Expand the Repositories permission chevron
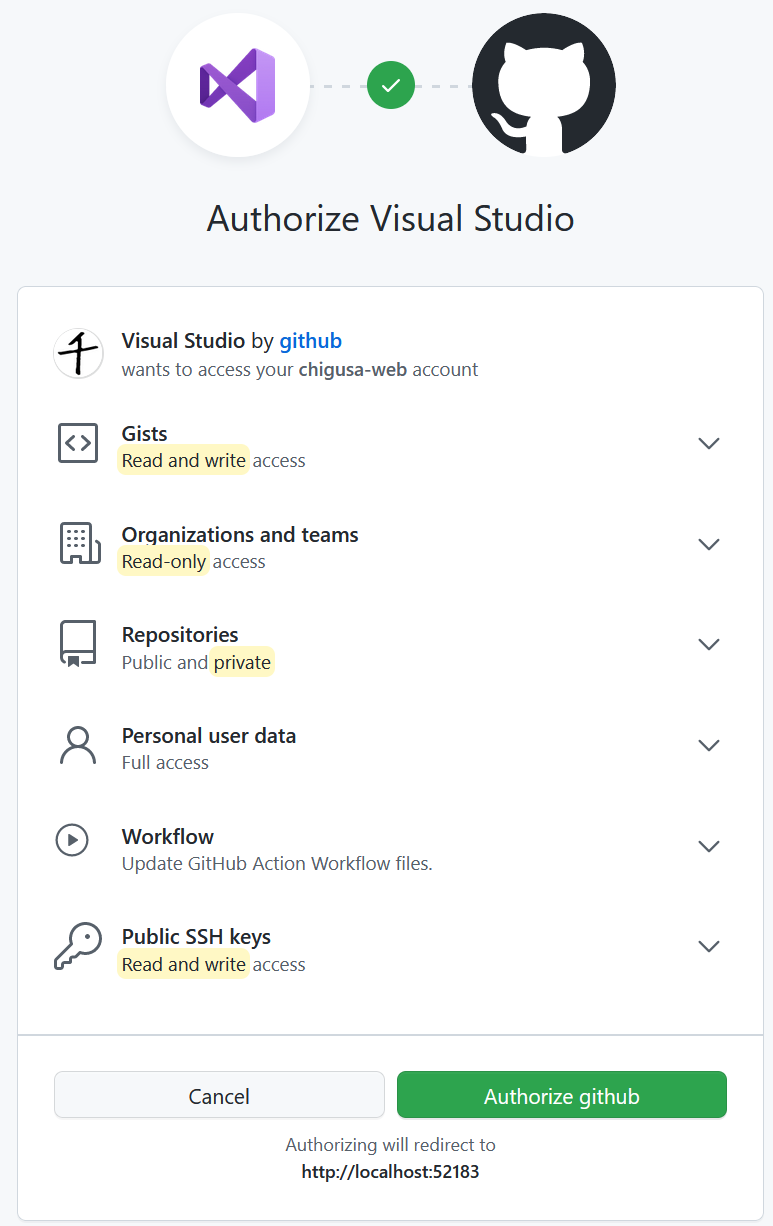Image resolution: width=773 pixels, height=1226 pixels. [x=709, y=644]
